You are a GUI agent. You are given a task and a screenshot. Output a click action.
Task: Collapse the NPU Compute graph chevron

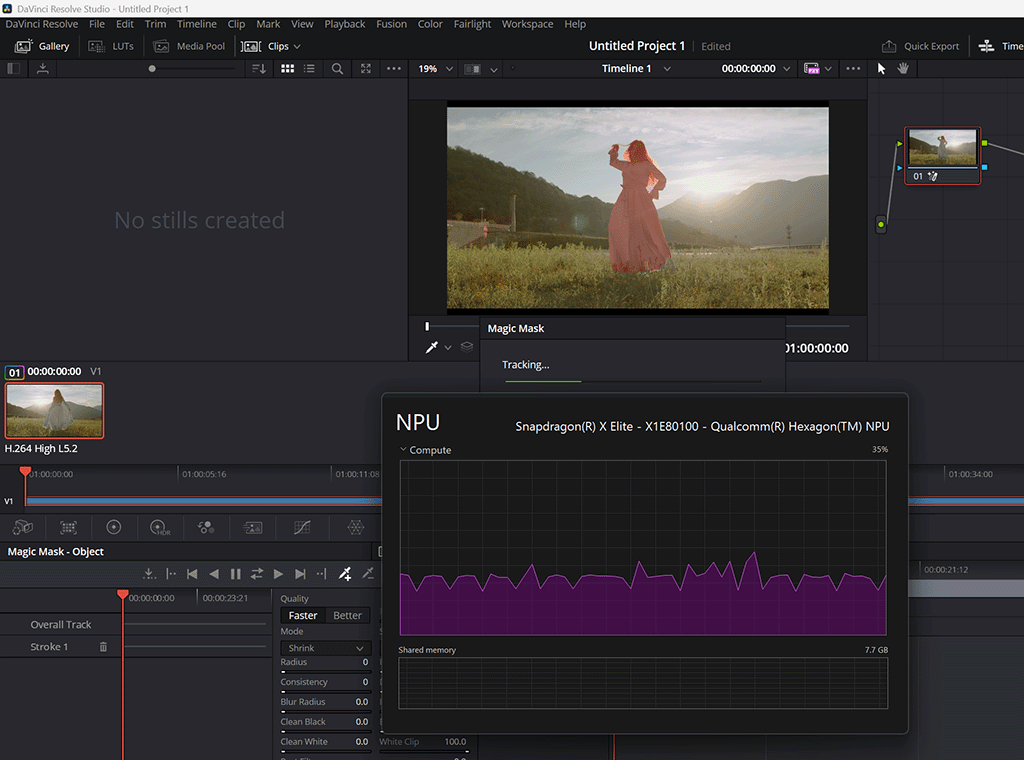click(403, 449)
